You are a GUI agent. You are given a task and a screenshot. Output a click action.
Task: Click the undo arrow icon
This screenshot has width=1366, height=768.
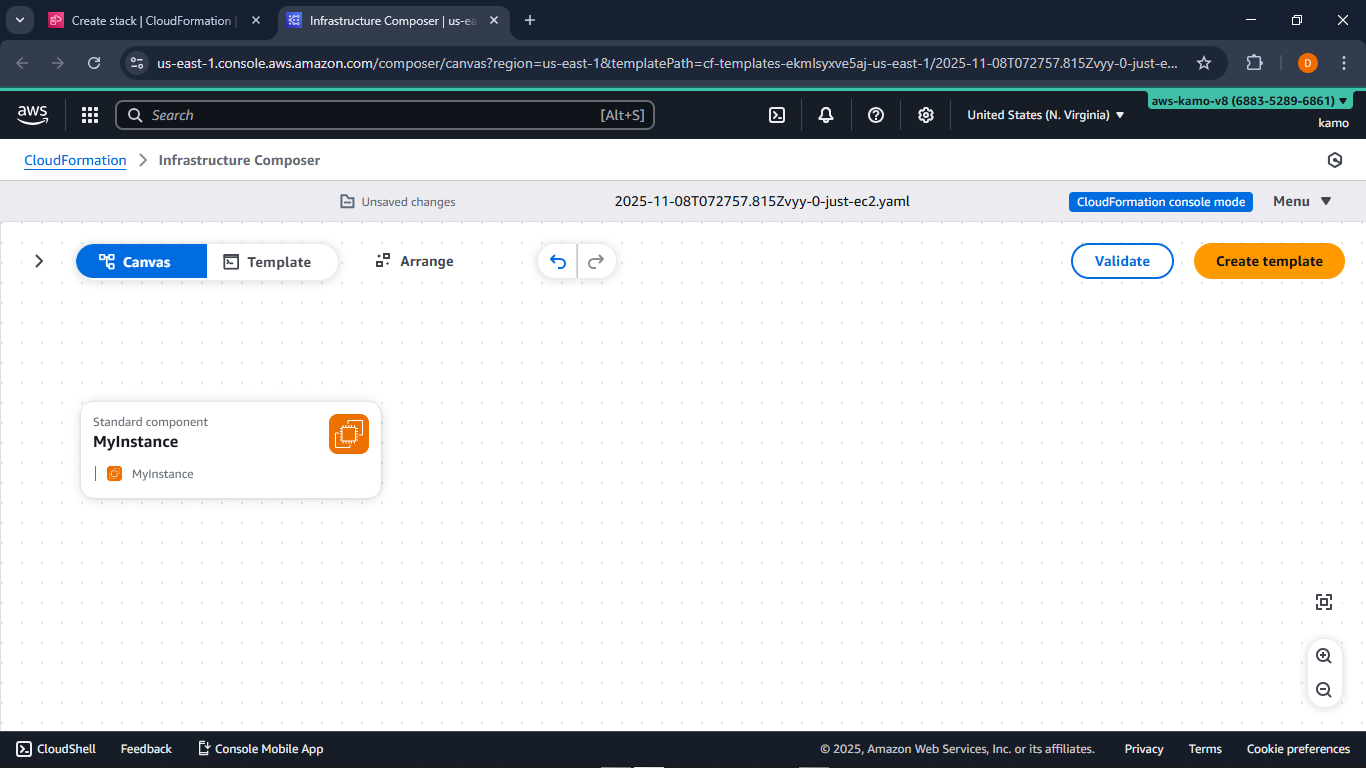click(557, 261)
